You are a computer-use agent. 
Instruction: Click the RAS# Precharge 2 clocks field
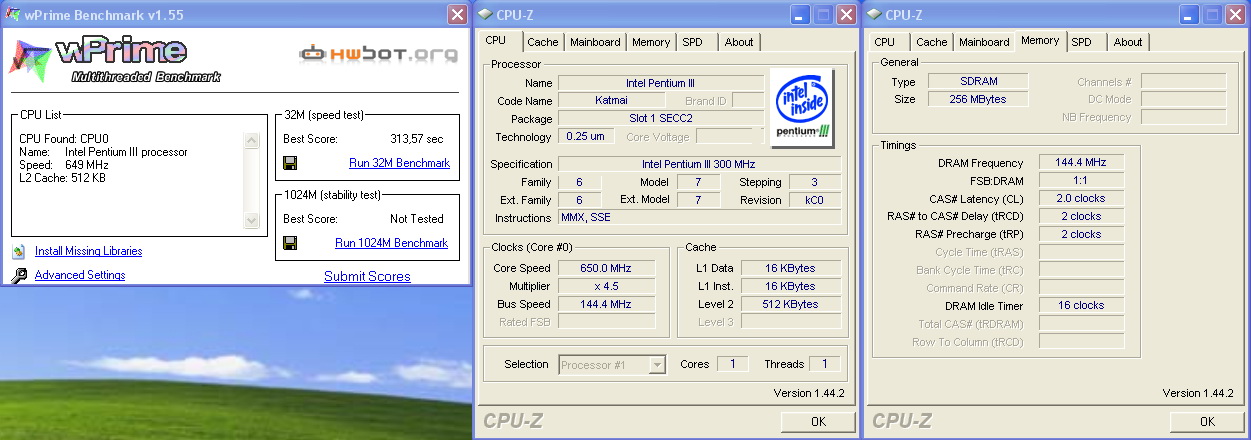pyautogui.click(x=1081, y=235)
